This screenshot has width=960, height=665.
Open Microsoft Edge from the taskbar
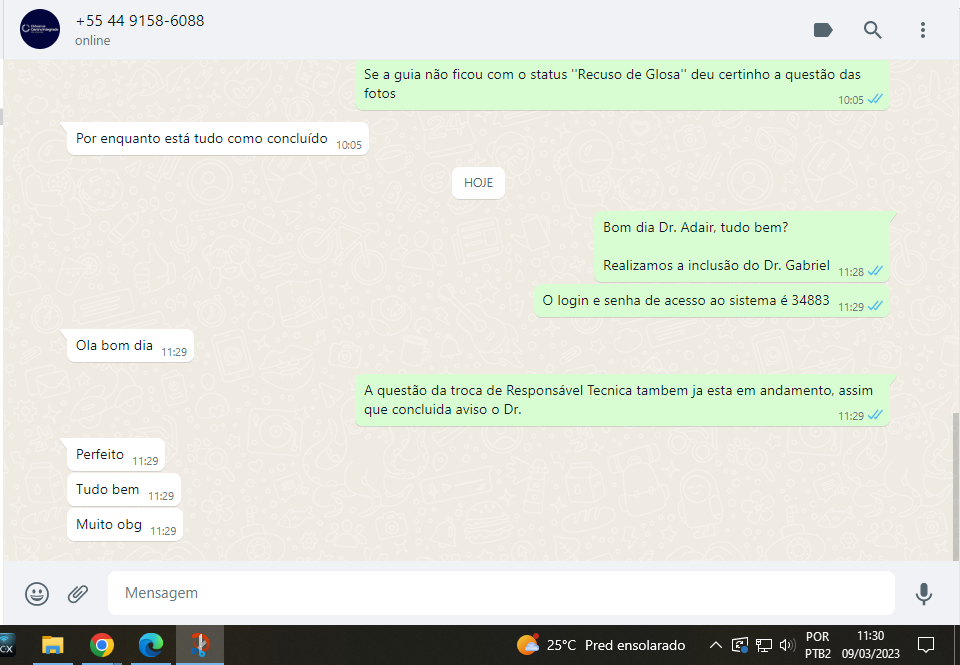coord(151,645)
